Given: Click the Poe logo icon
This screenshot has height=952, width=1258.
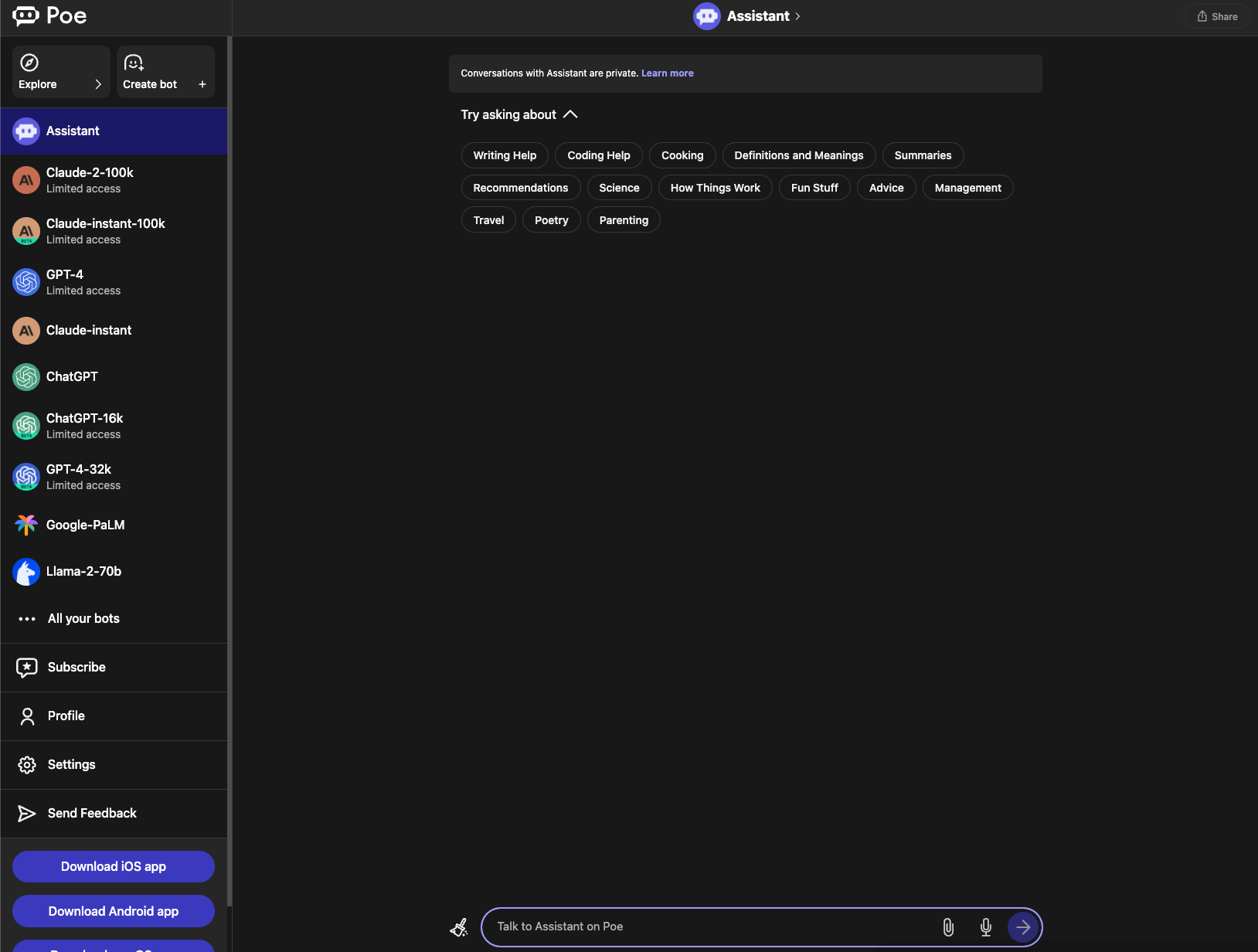Looking at the screenshot, I should (25, 15).
